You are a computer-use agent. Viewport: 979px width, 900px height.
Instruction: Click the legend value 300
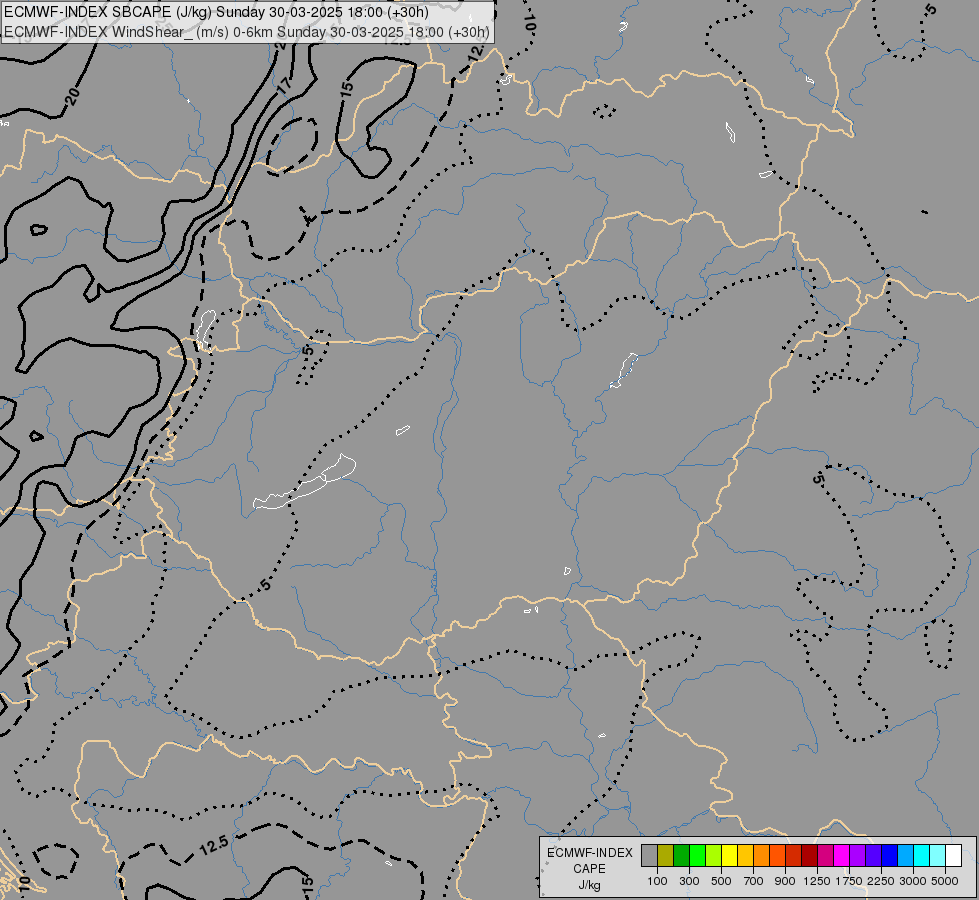(x=689, y=881)
